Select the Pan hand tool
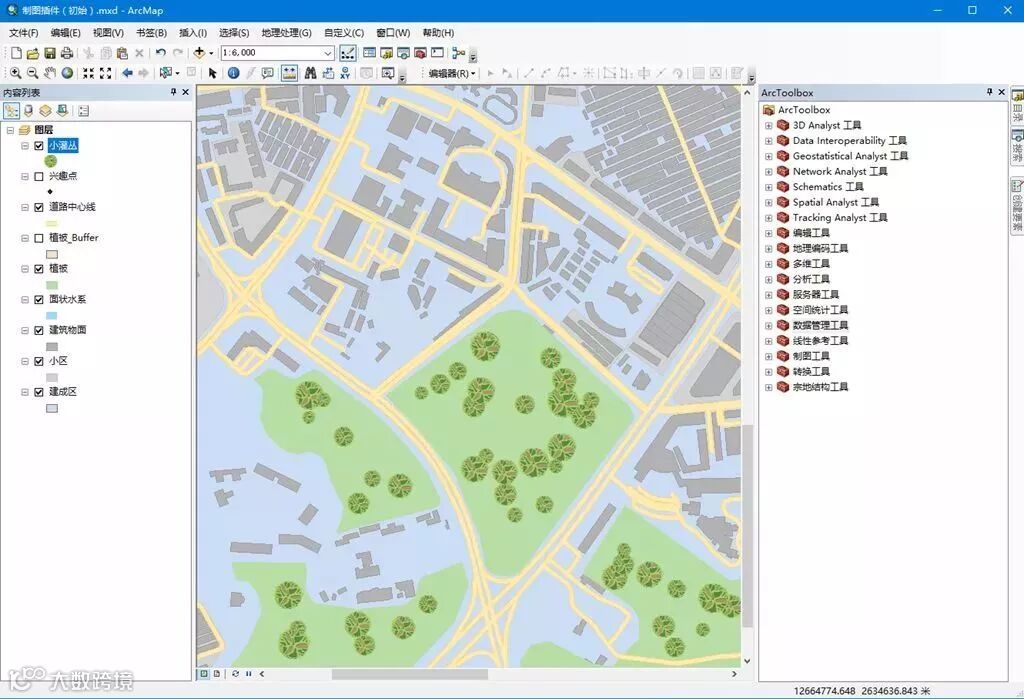Screen dimensions: 1024x699 (x=50, y=73)
